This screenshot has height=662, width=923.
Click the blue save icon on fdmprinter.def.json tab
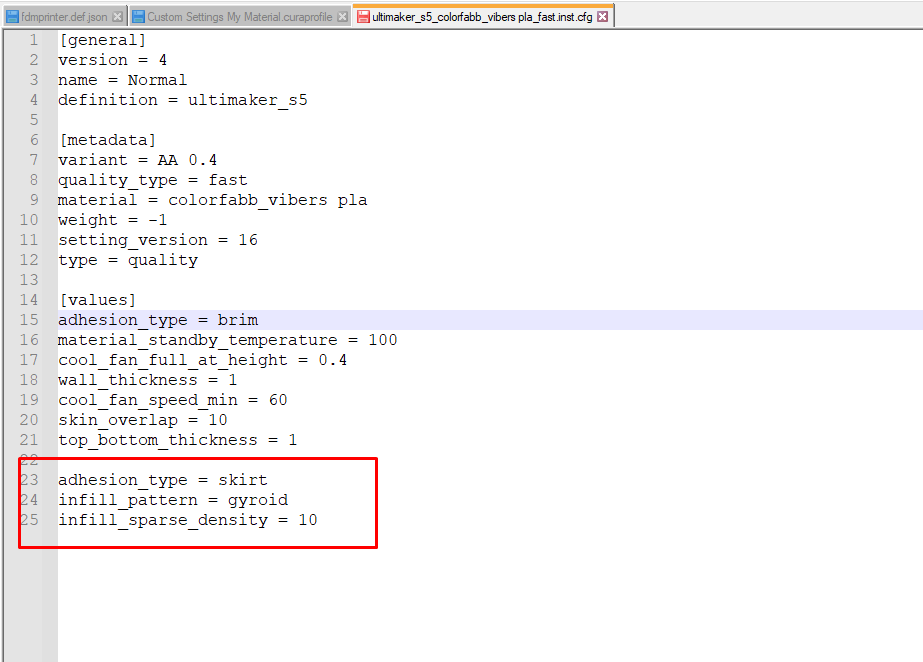[13, 17]
